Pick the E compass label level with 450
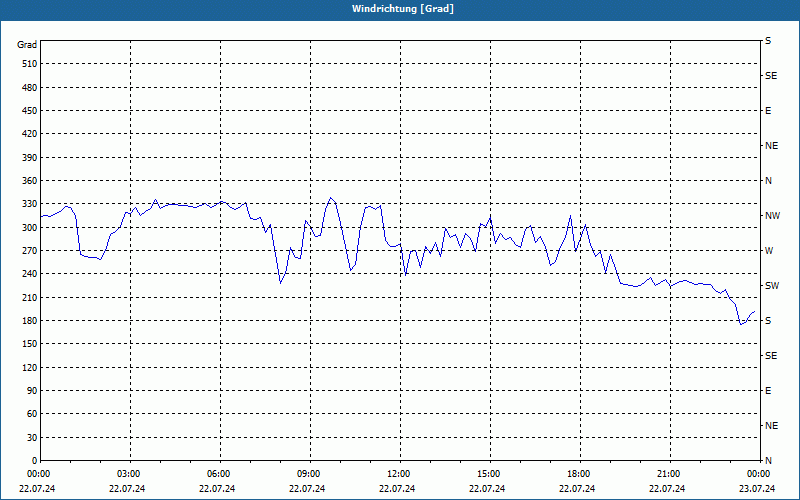The height and width of the screenshot is (500, 800). [x=768, y=111]
